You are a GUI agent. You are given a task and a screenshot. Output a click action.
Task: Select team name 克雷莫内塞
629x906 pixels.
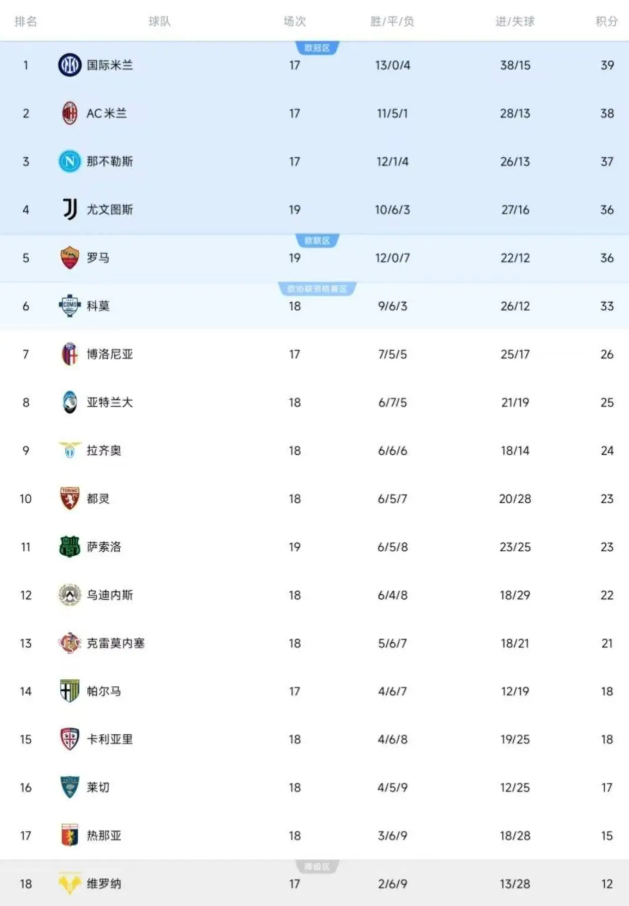(115, 643)
